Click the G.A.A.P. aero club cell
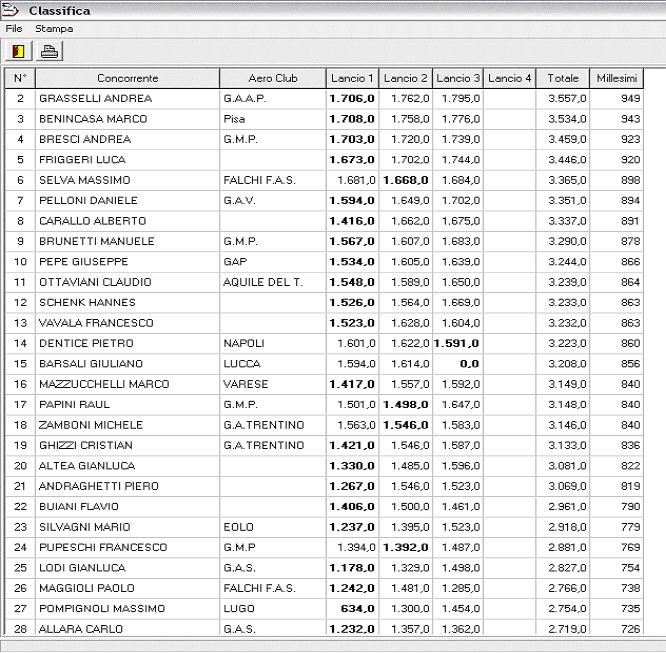 click(273, 99)
